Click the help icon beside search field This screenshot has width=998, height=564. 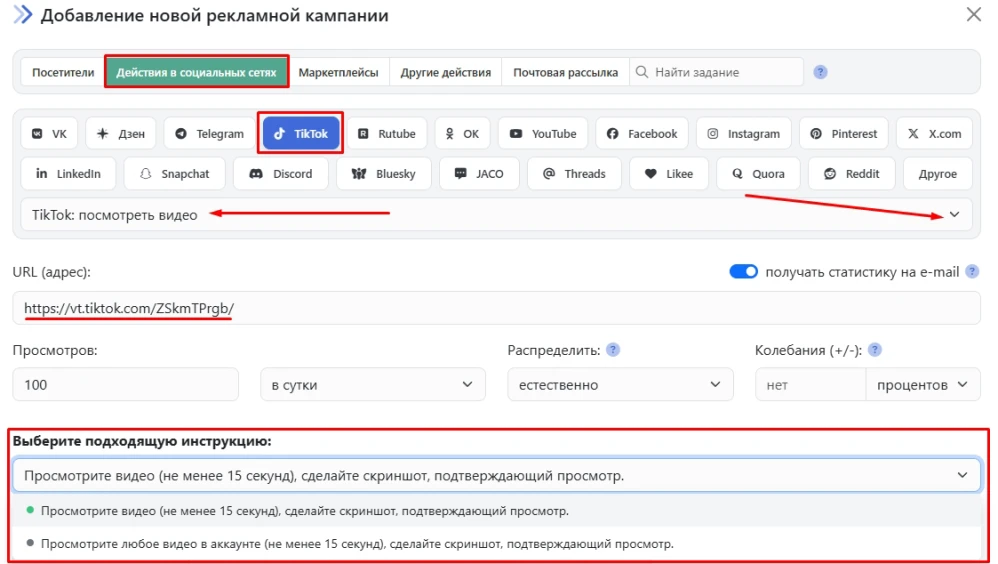[x=820, y=72]
